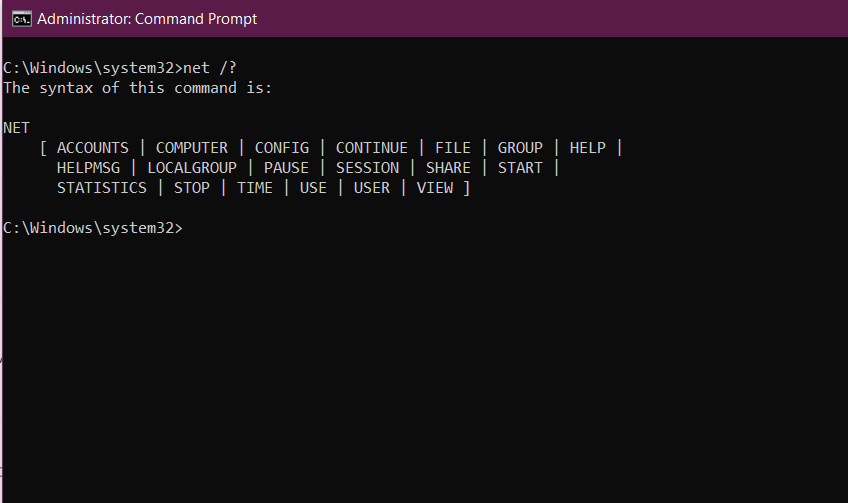
Task: Click the STOP option text
Action: [x=192, y=188]
